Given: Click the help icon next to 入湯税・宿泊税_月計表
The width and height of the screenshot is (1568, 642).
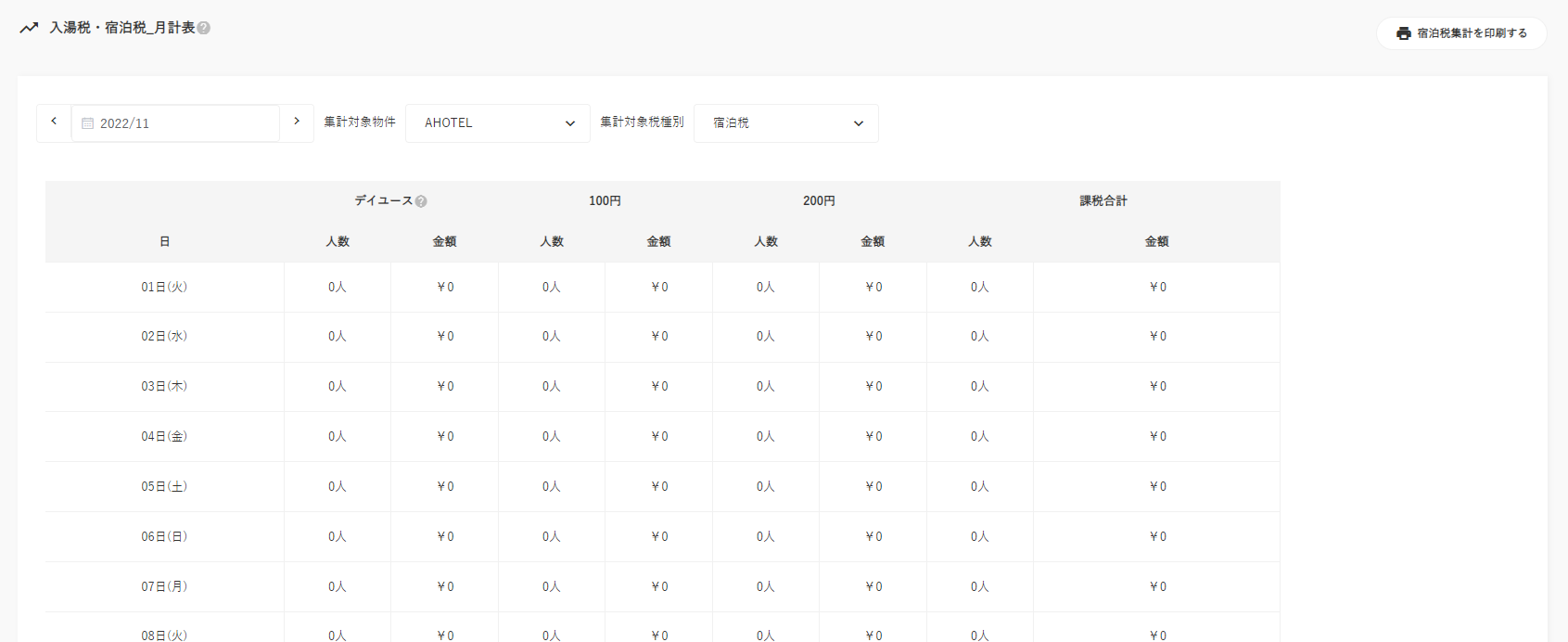Looking at the screenshot, I should [204, 28].
